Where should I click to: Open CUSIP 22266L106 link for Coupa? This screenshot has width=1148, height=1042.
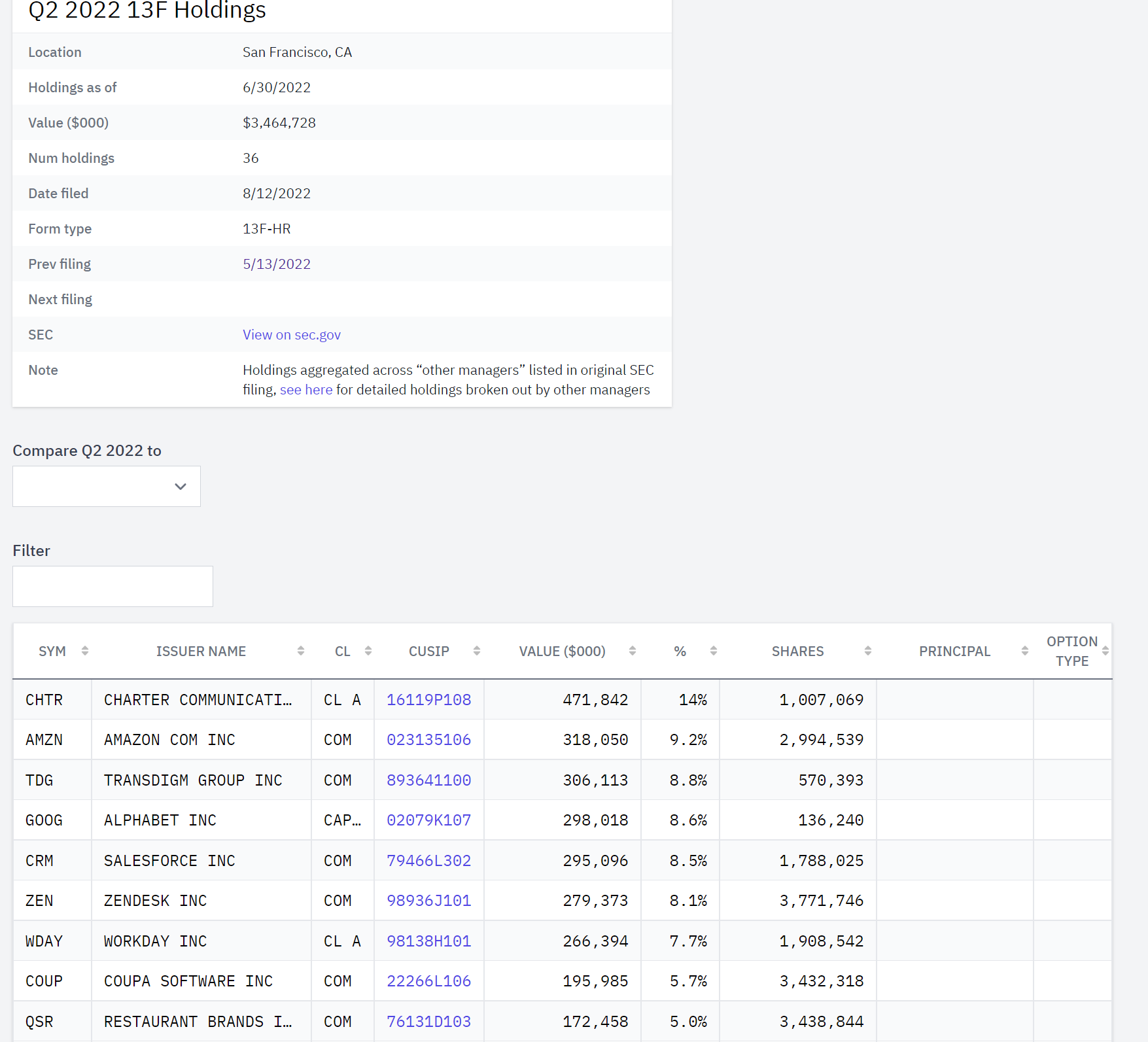(x=429, y=981)
